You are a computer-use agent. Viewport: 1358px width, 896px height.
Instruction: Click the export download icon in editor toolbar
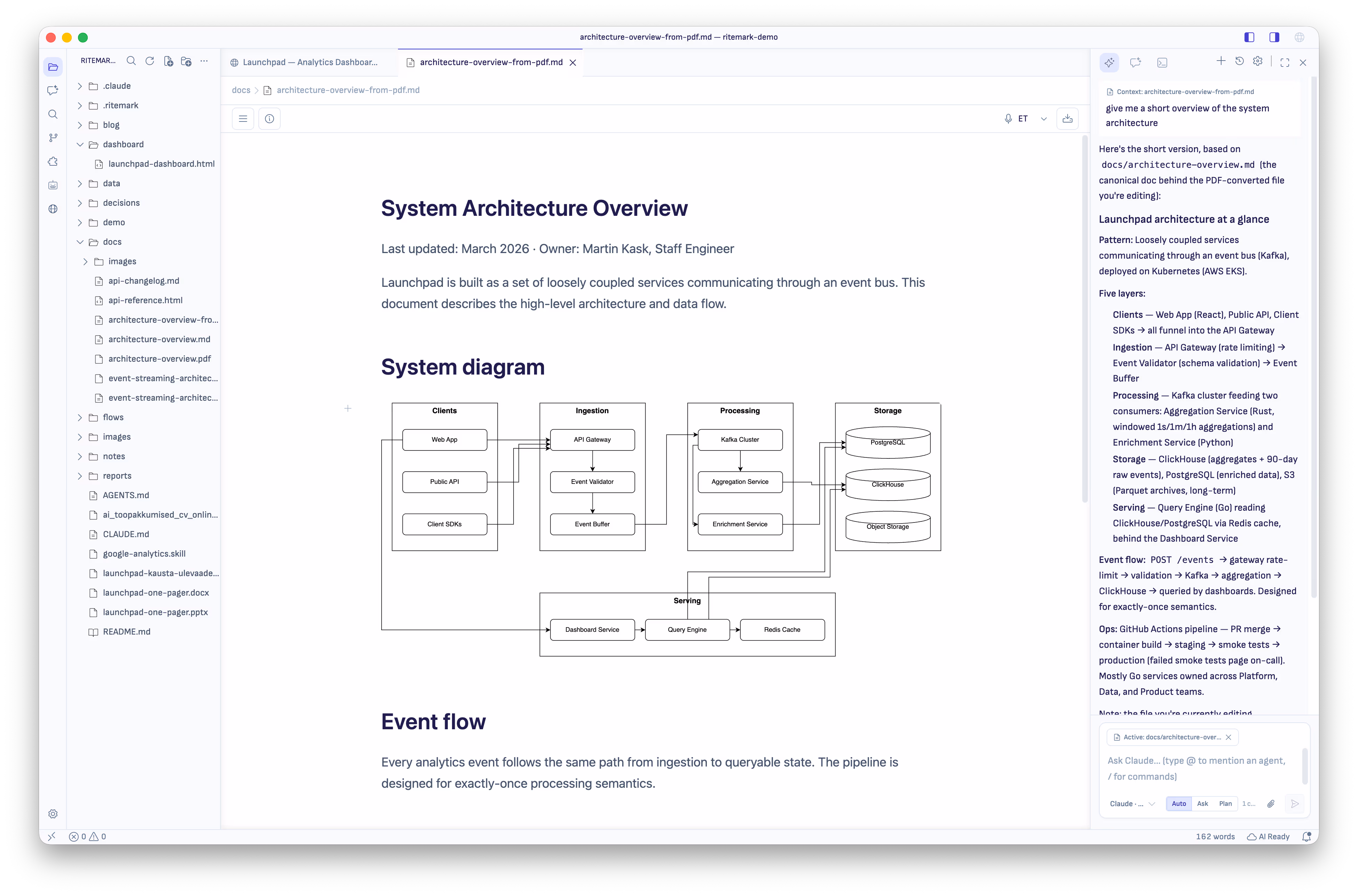pyautogui.click(x=1067, y=119)
